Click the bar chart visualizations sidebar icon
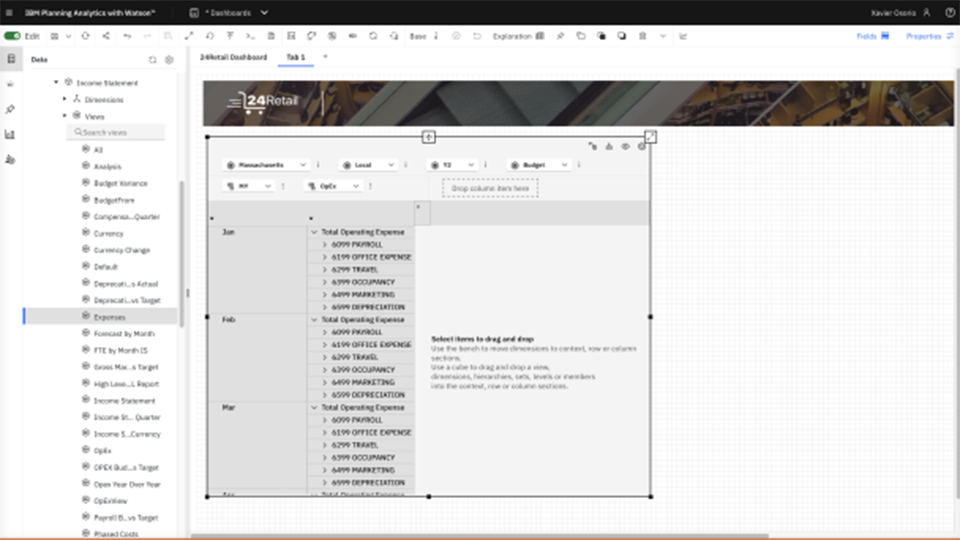The image size is (960, 540). (x=10, y=134)
